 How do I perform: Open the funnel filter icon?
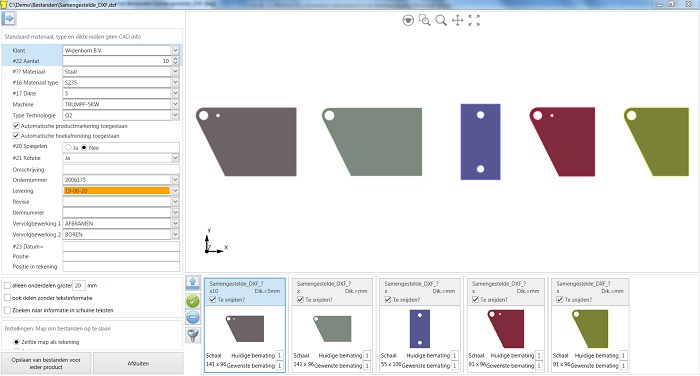click(193, 335)
